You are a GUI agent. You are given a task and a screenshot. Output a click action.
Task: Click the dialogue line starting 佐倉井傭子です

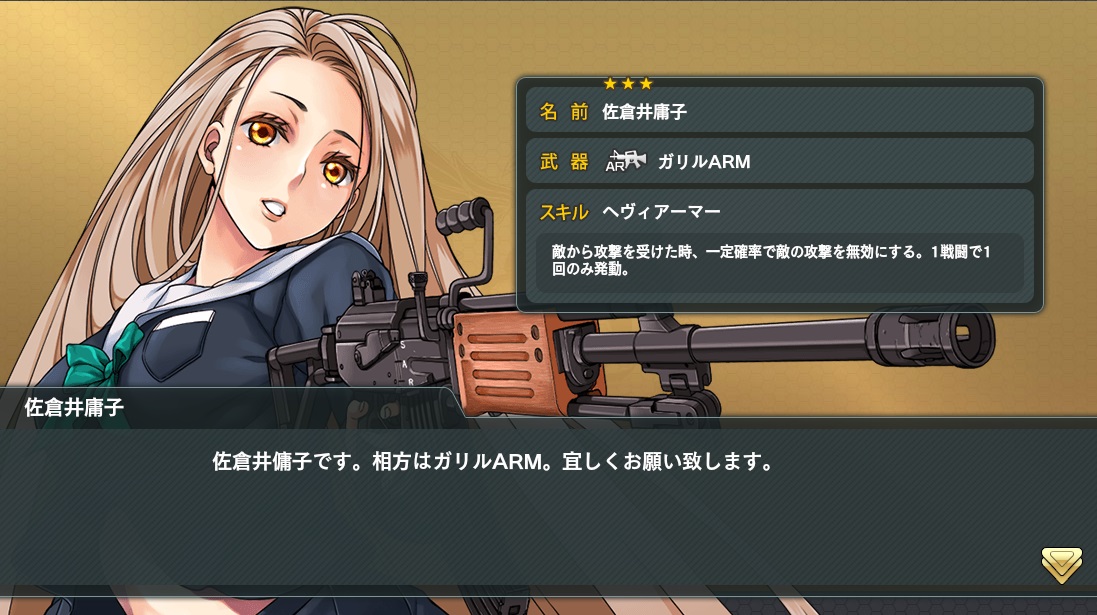[x=493, y=462]
